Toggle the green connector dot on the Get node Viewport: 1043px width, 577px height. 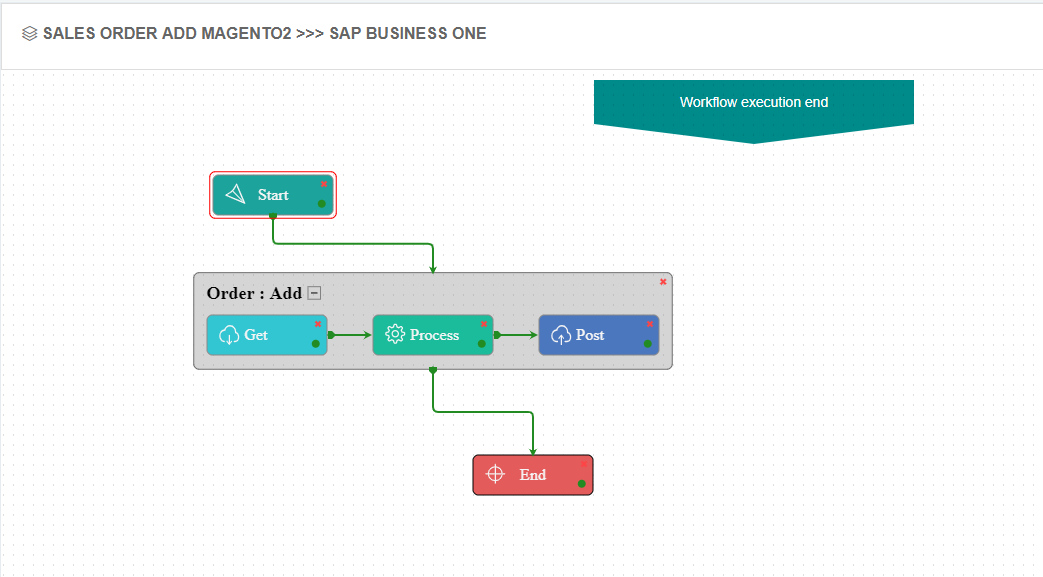tap(318, 346)
